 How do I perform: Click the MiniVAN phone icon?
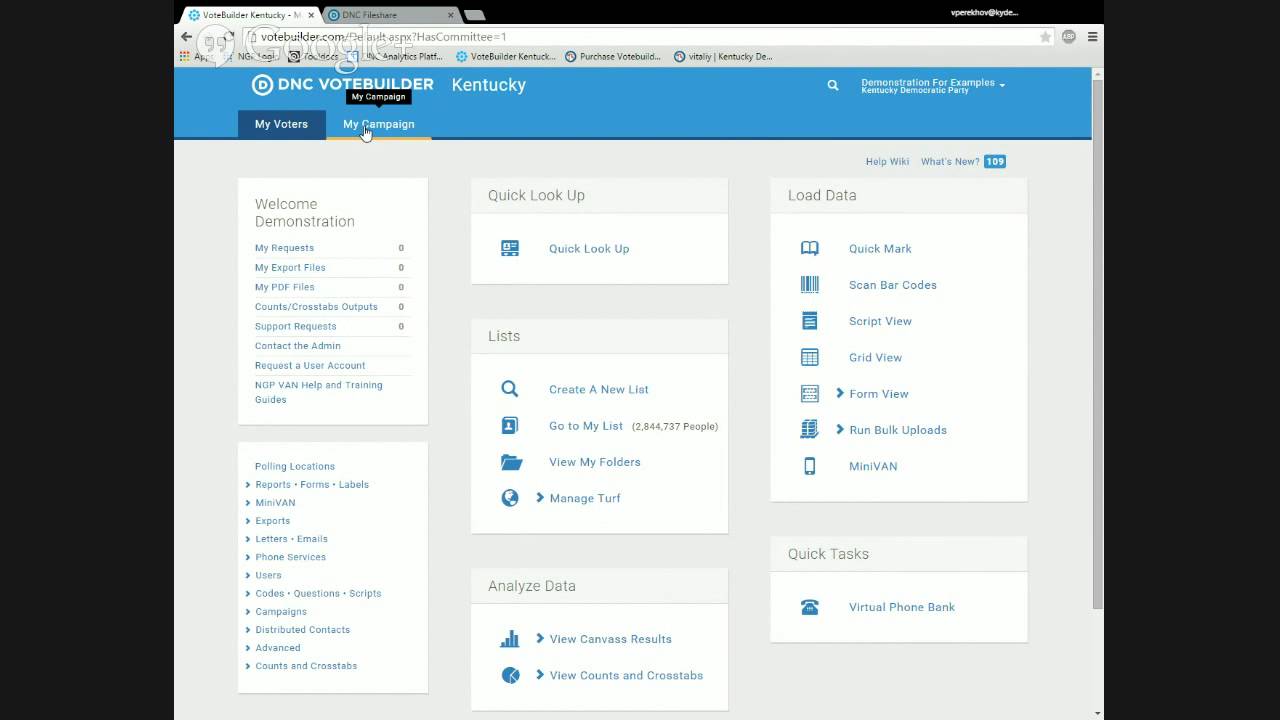tap(810, 466)
